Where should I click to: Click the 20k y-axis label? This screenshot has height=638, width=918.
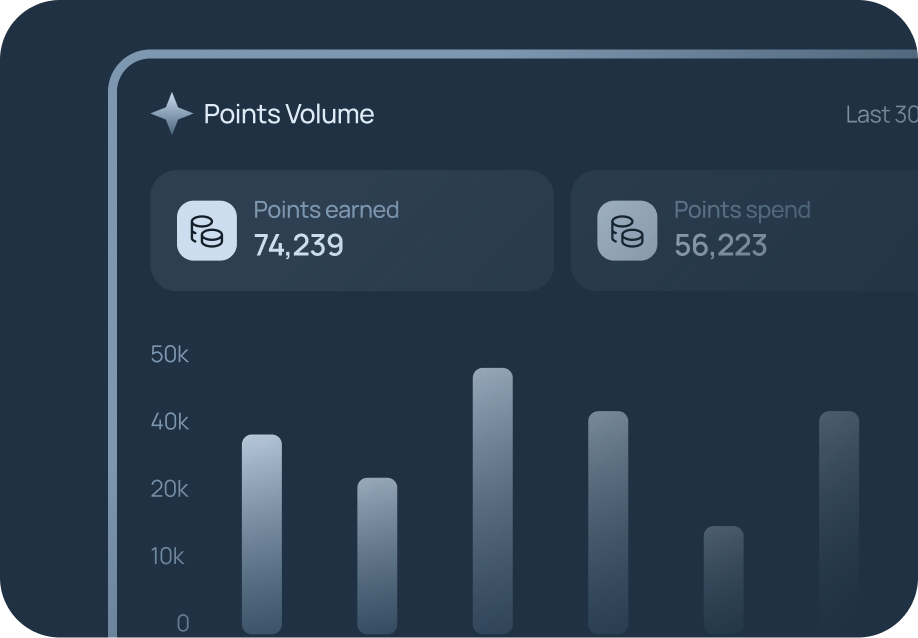[x=169, y=489]
